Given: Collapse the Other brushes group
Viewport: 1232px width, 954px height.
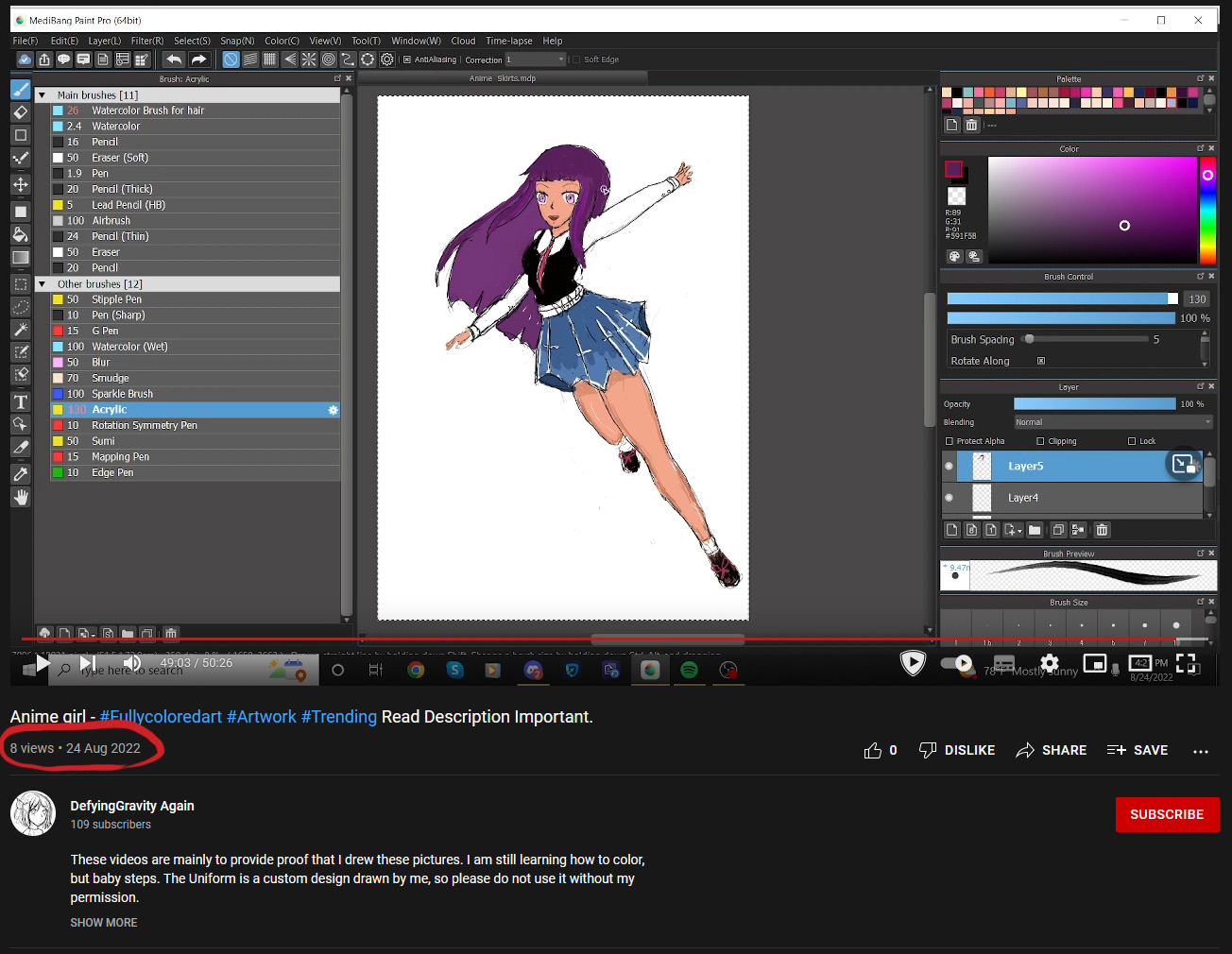Looking at the screenshot, I should click(42, 284).
